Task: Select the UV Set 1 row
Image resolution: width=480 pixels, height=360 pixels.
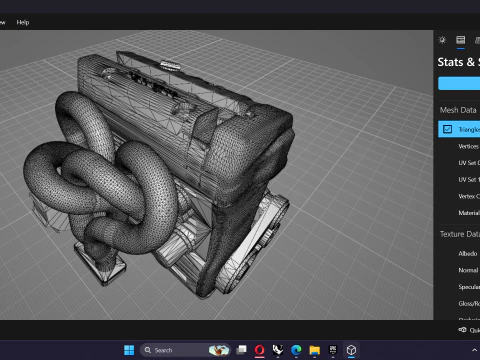Action: point(459,180)
